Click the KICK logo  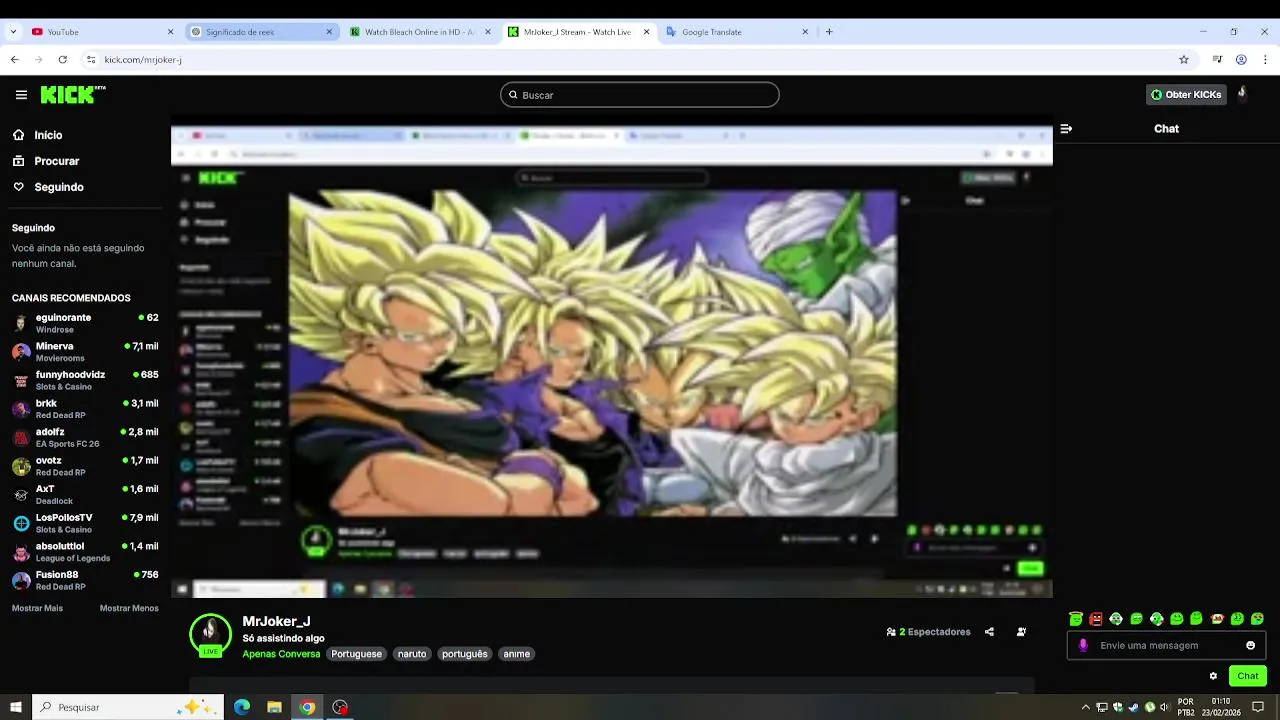(72, 95)
